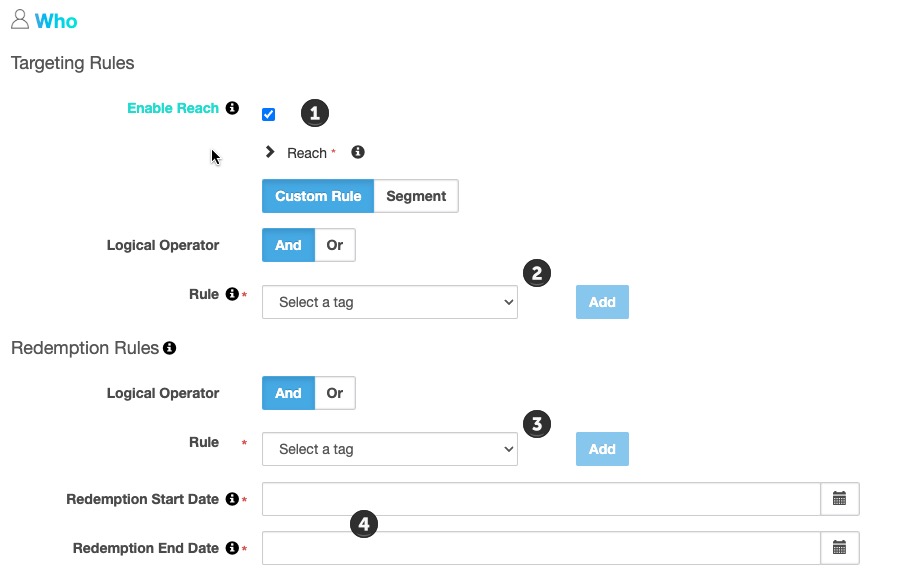Click the Redemption End Date info icon

click(232, 548)
